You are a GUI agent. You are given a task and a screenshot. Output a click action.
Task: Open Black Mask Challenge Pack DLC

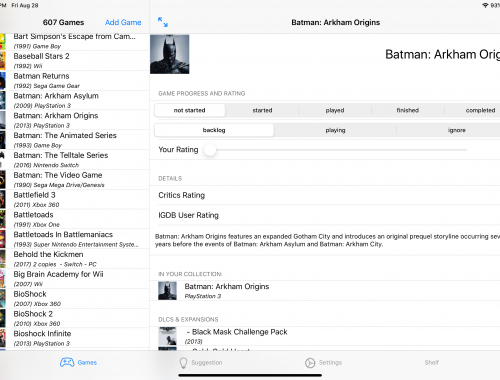[325, 336]
